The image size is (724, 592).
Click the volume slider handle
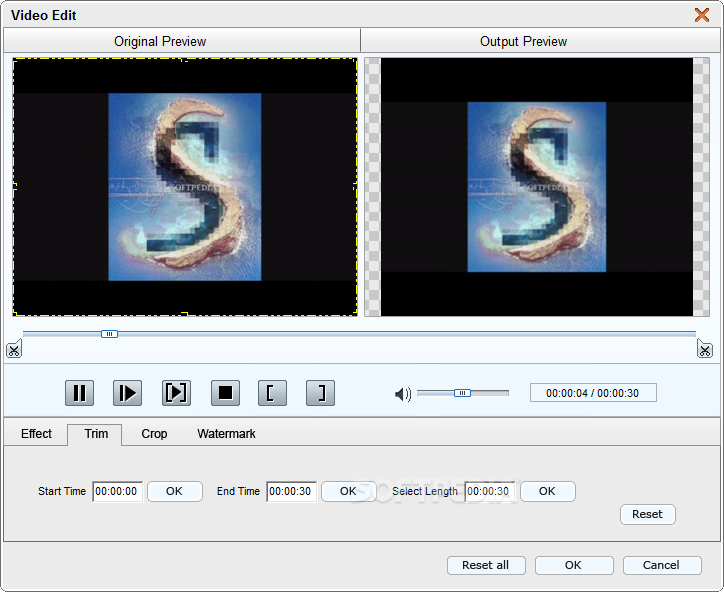(x=462, y=393)
